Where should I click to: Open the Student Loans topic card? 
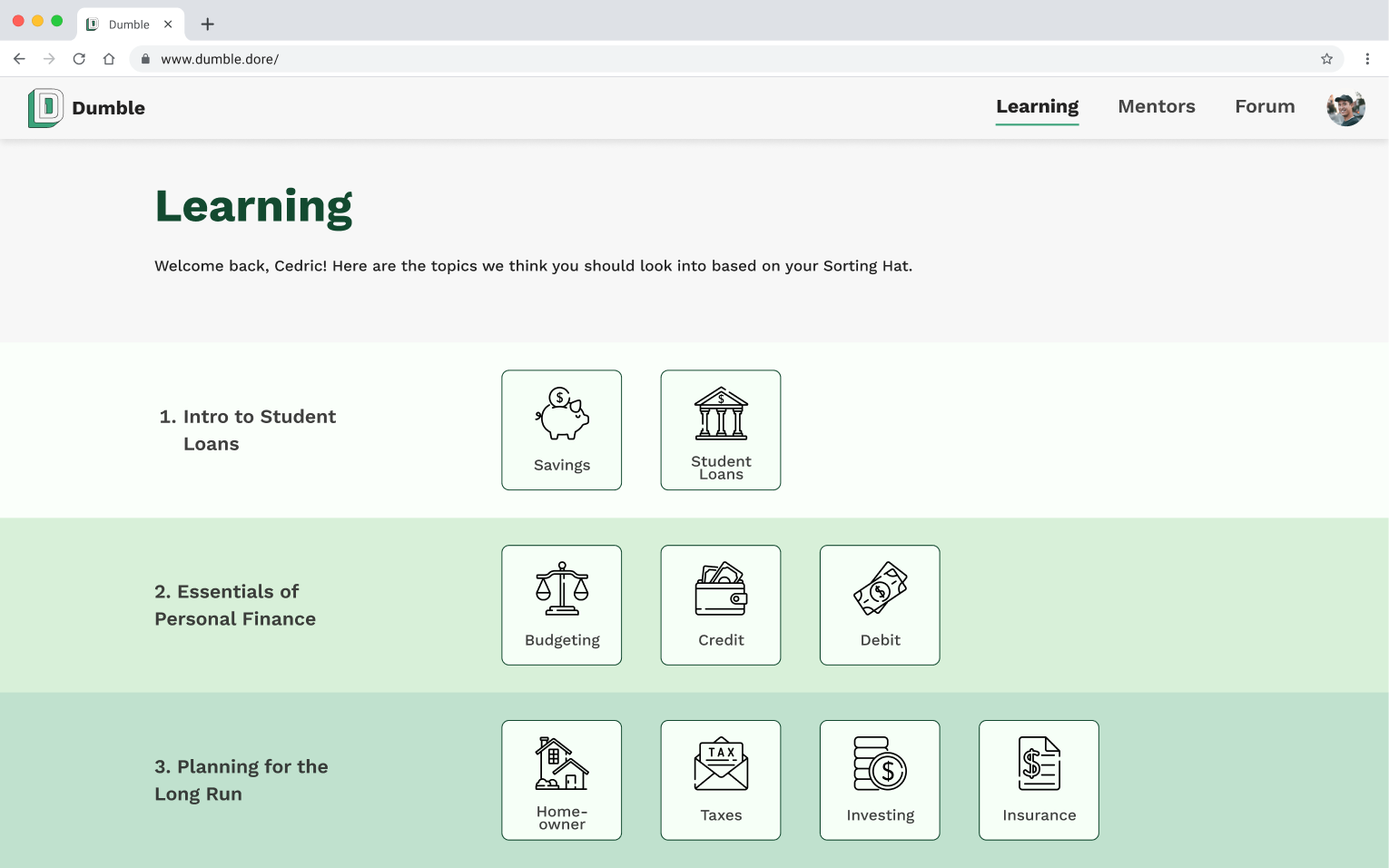[721, 430]
